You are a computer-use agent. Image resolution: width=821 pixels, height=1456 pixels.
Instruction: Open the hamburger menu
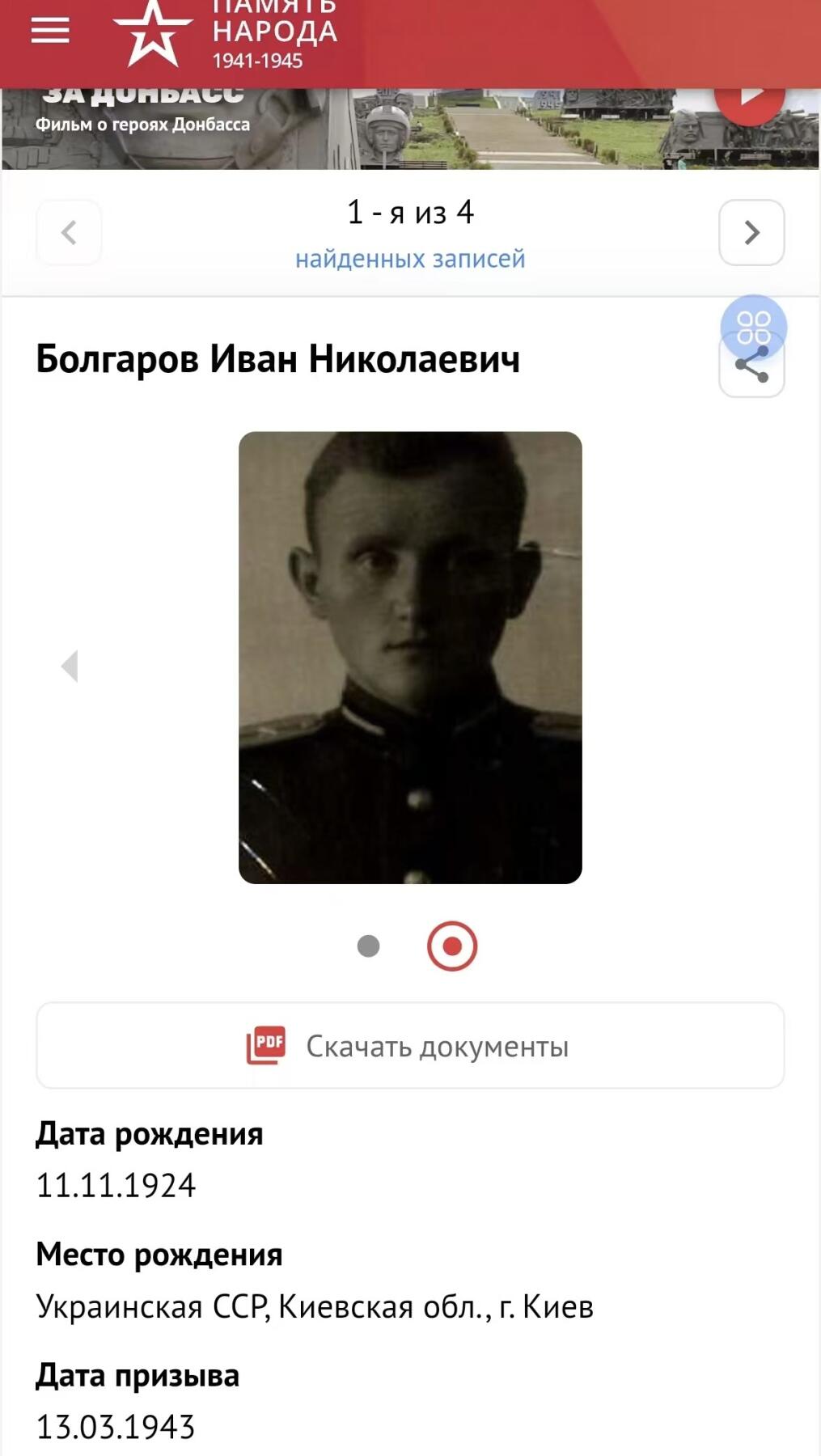(50, 32)
